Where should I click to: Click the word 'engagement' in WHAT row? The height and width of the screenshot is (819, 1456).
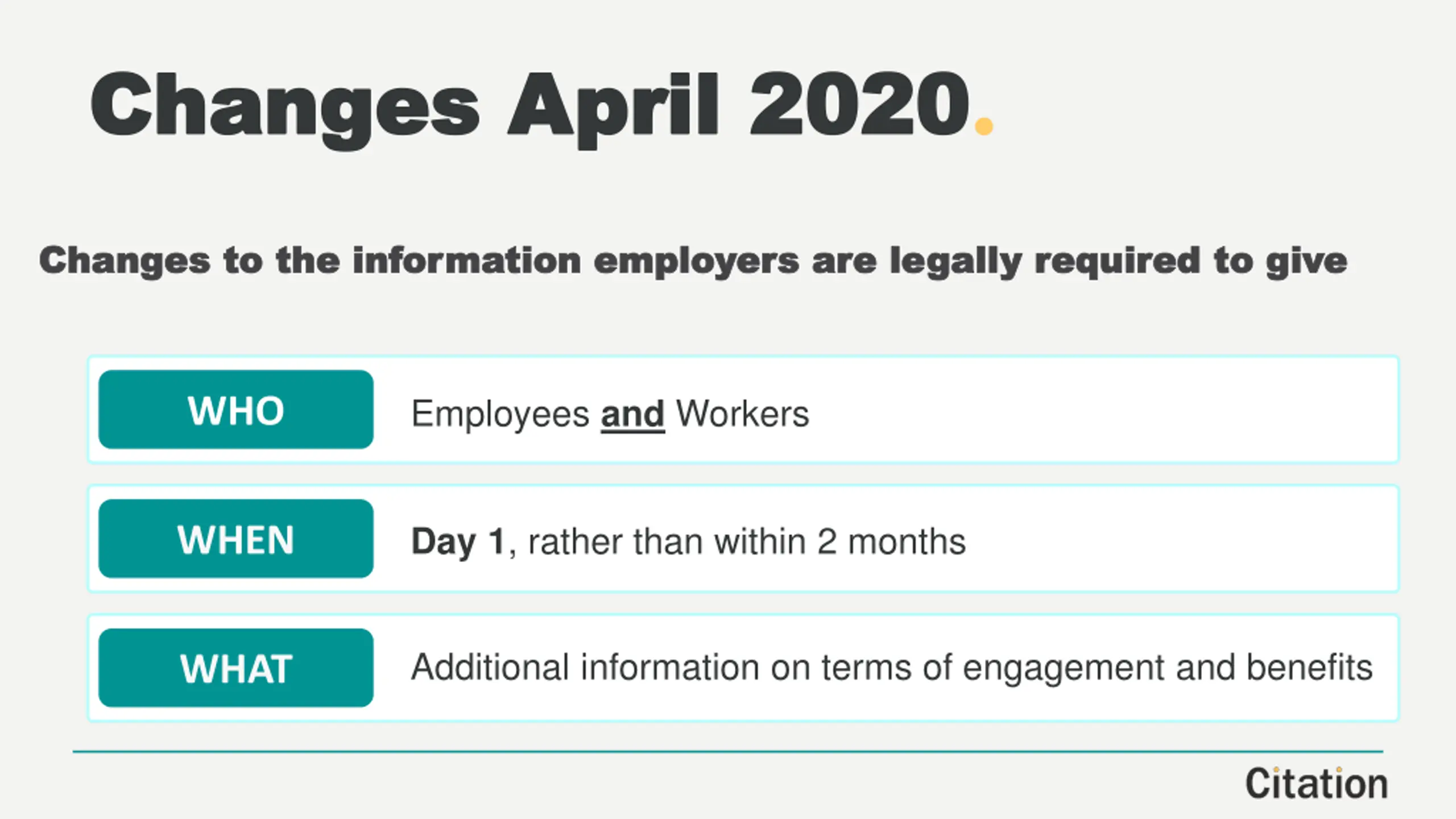pos(1064,669)
